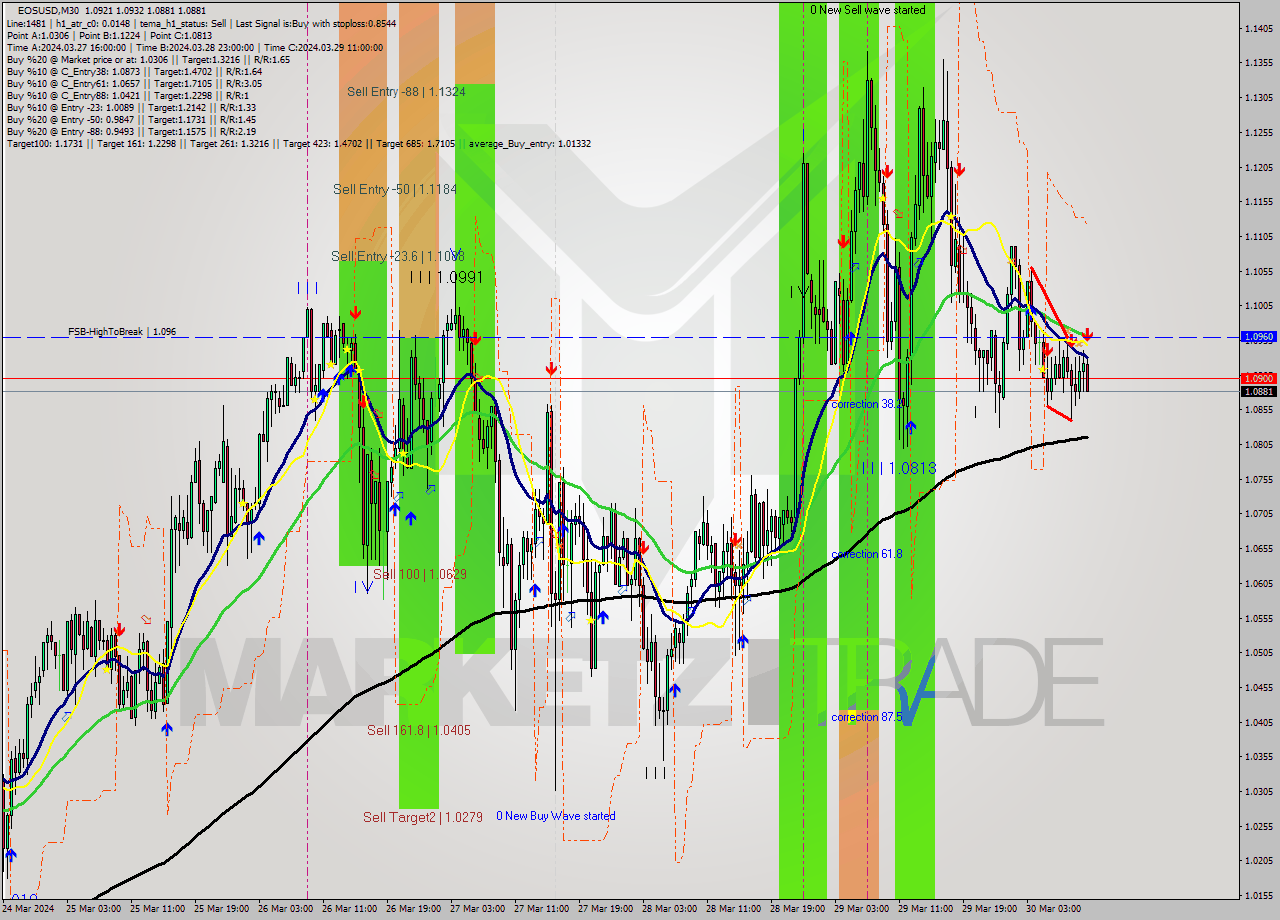Click the '27 Mar 03:00' time axis label

tap(478, 908)
